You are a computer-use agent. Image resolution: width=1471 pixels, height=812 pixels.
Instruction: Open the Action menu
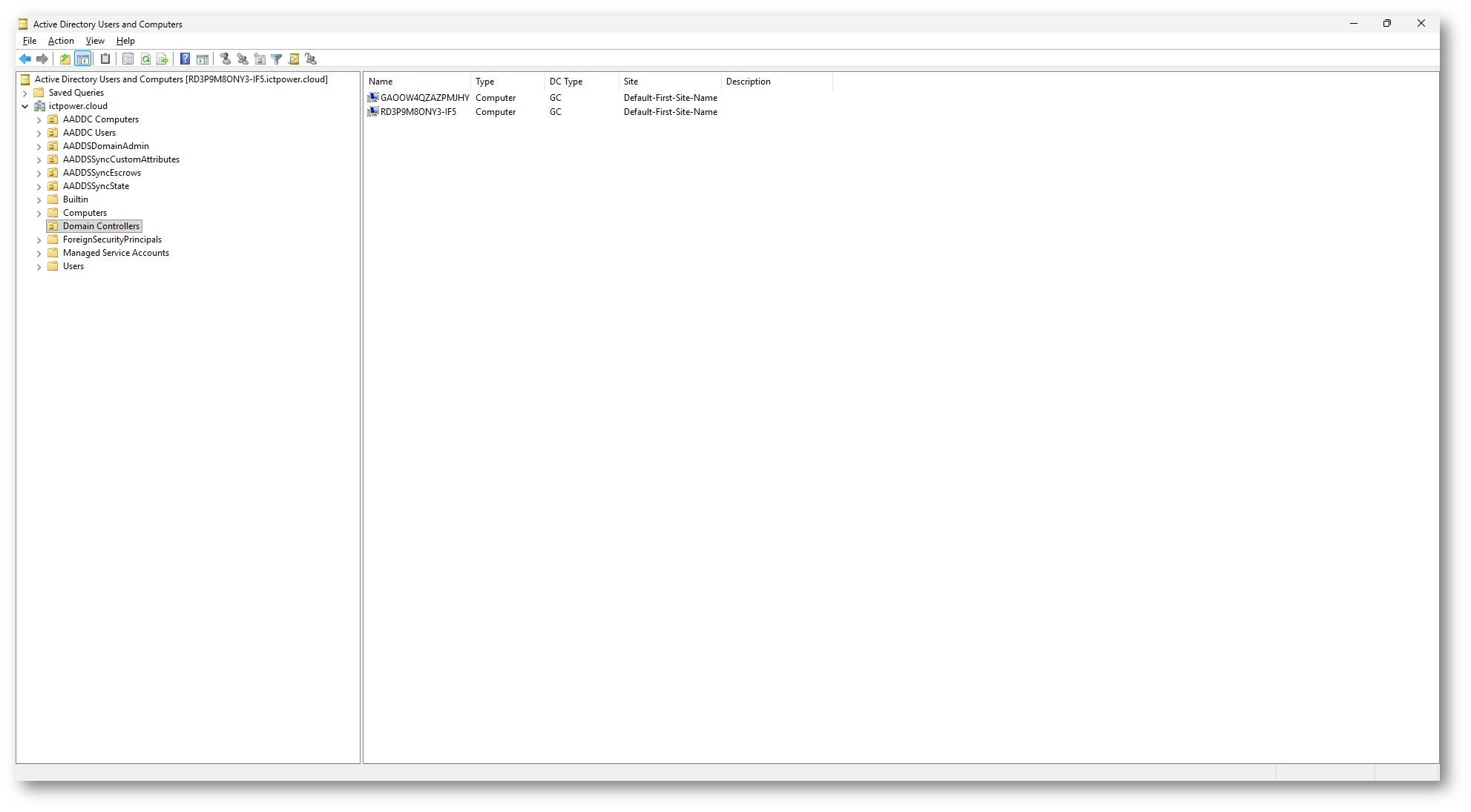[61, 41]
